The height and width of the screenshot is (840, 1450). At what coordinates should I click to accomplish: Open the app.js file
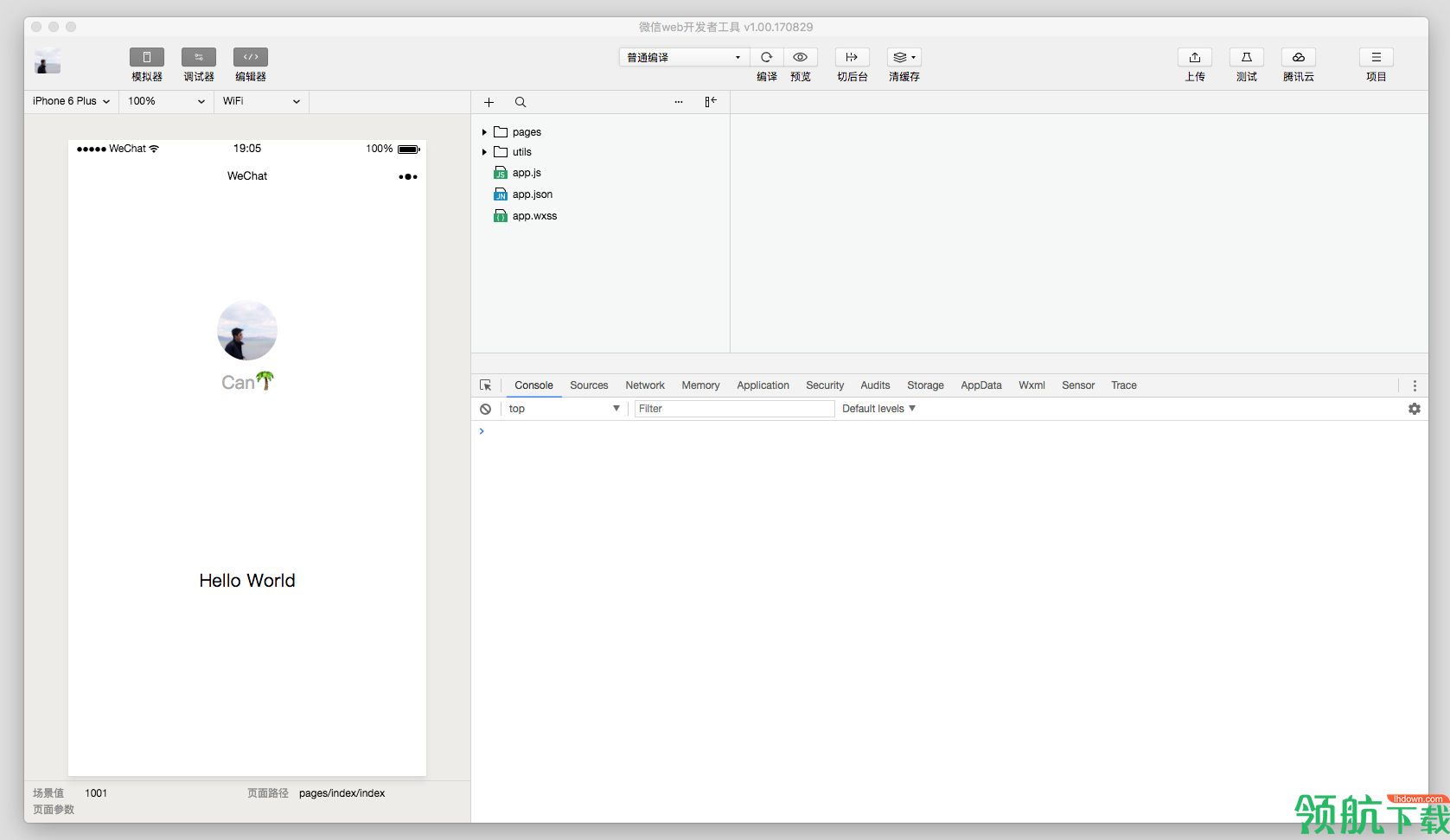[x=527, y=173]
